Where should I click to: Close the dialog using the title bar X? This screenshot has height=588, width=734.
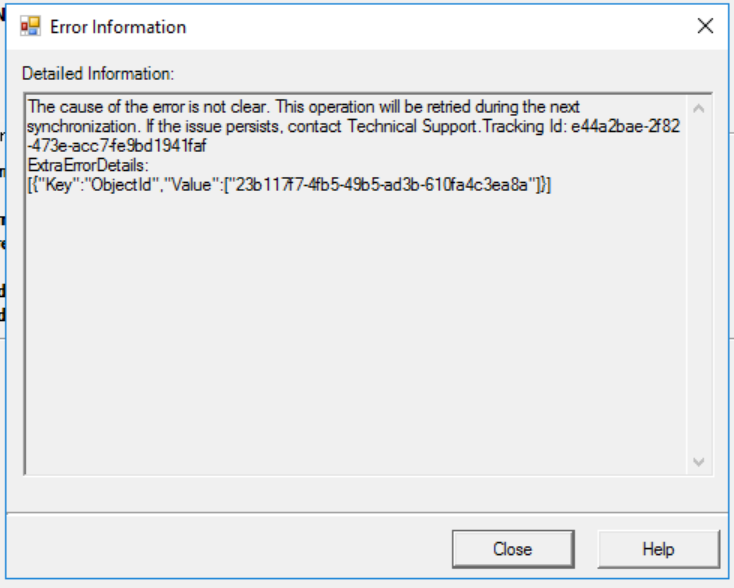pos(705,26)
